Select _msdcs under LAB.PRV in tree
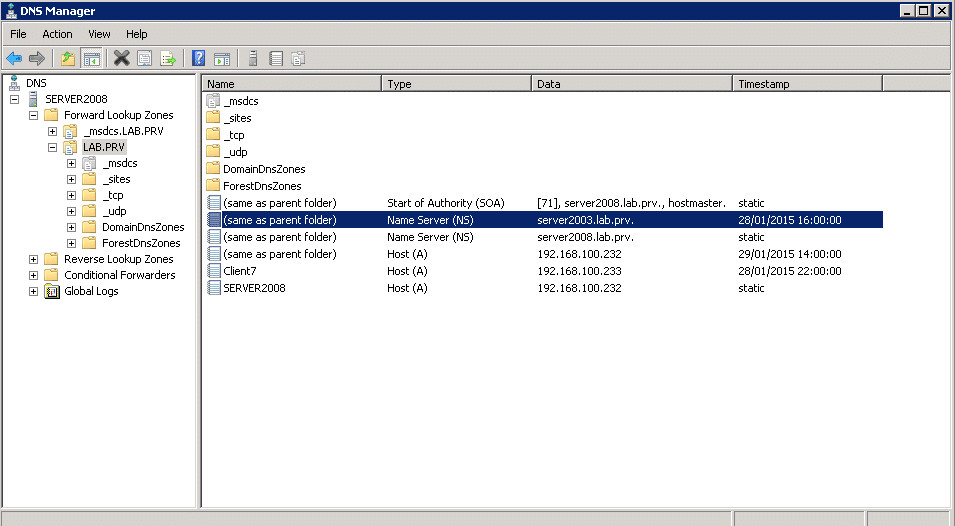The width and height of the screenshot is (955, 526). pyautogui.click(x=120, y=163)
